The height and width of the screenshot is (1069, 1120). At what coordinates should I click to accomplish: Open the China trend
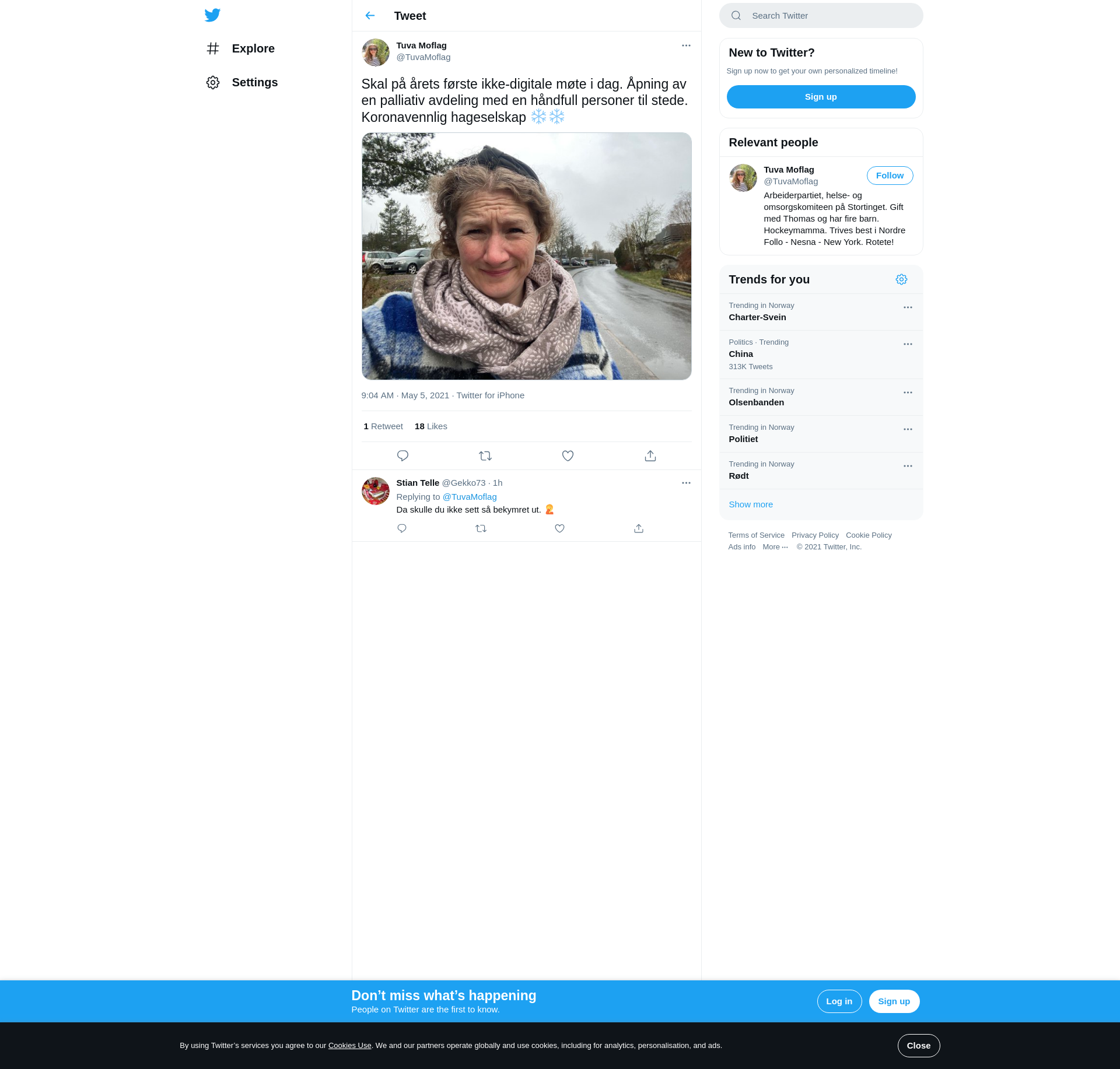821,355
